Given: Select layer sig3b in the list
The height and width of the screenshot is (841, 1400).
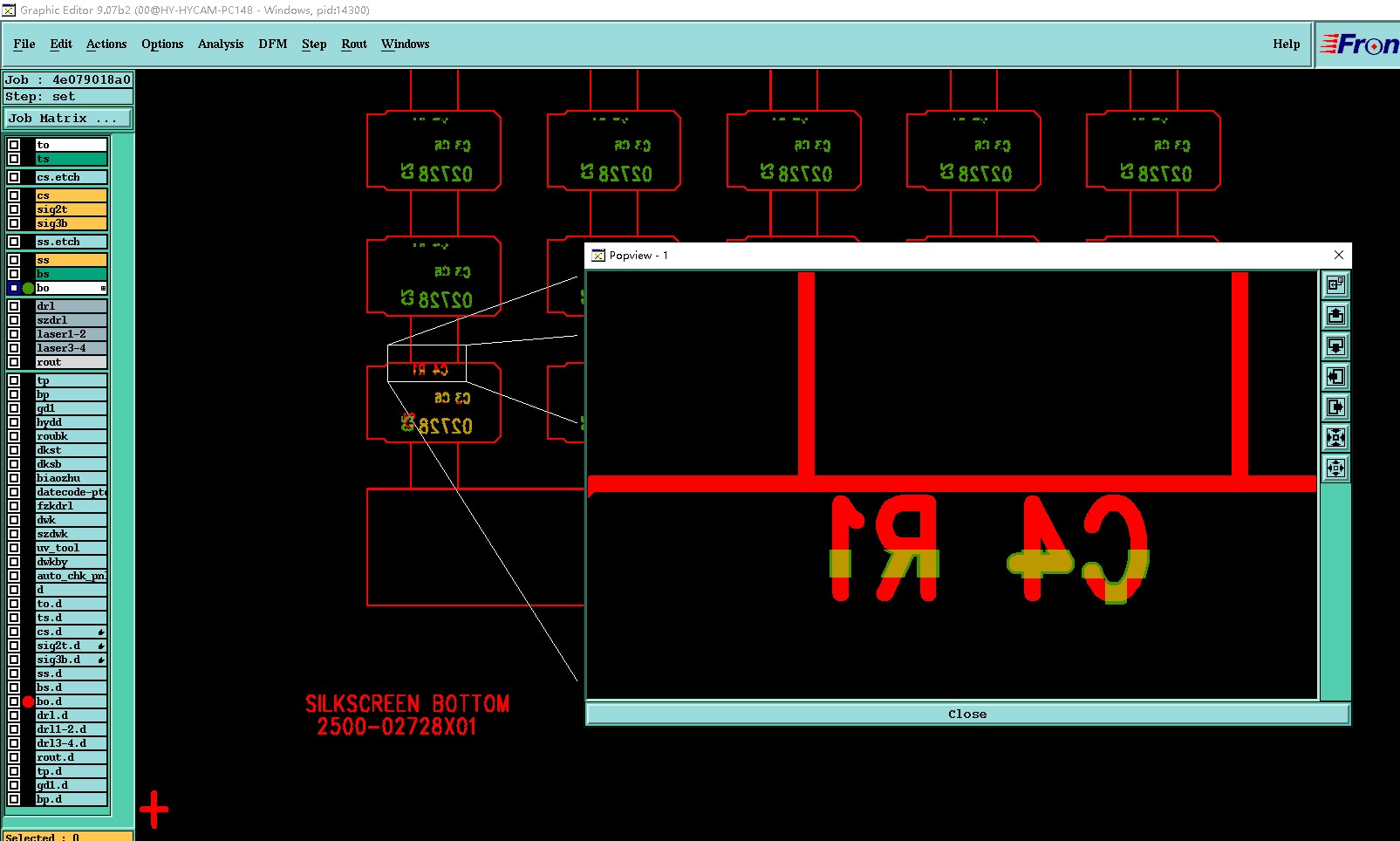Looking at the screenshot, I should pyautogui.click(x=71, y=223).
